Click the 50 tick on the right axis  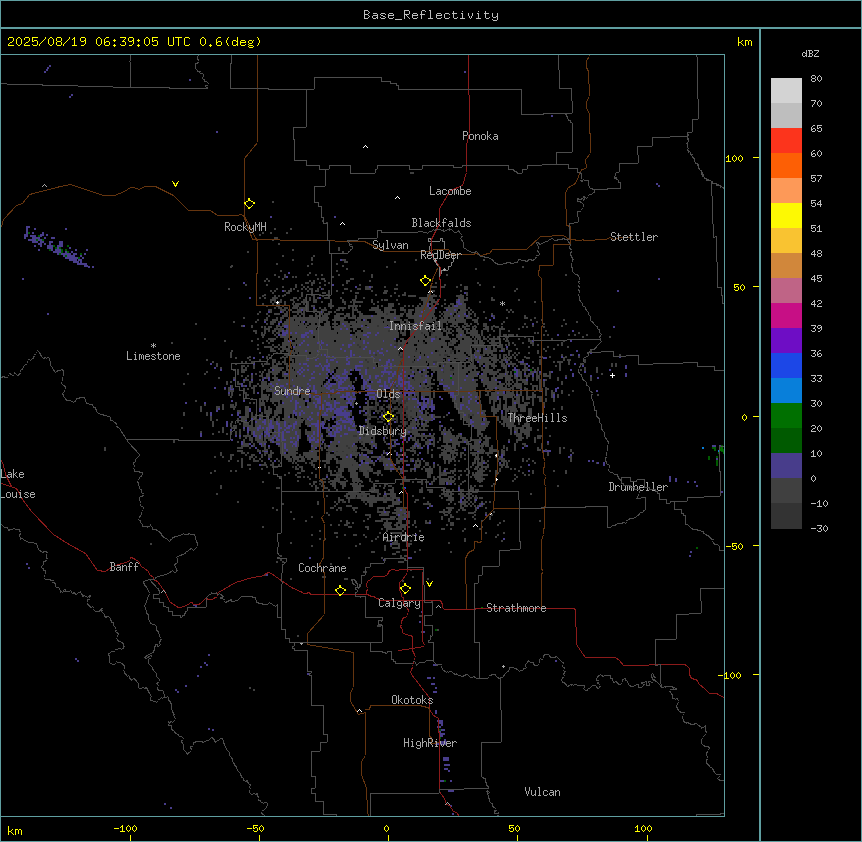(x=739, y=287)
